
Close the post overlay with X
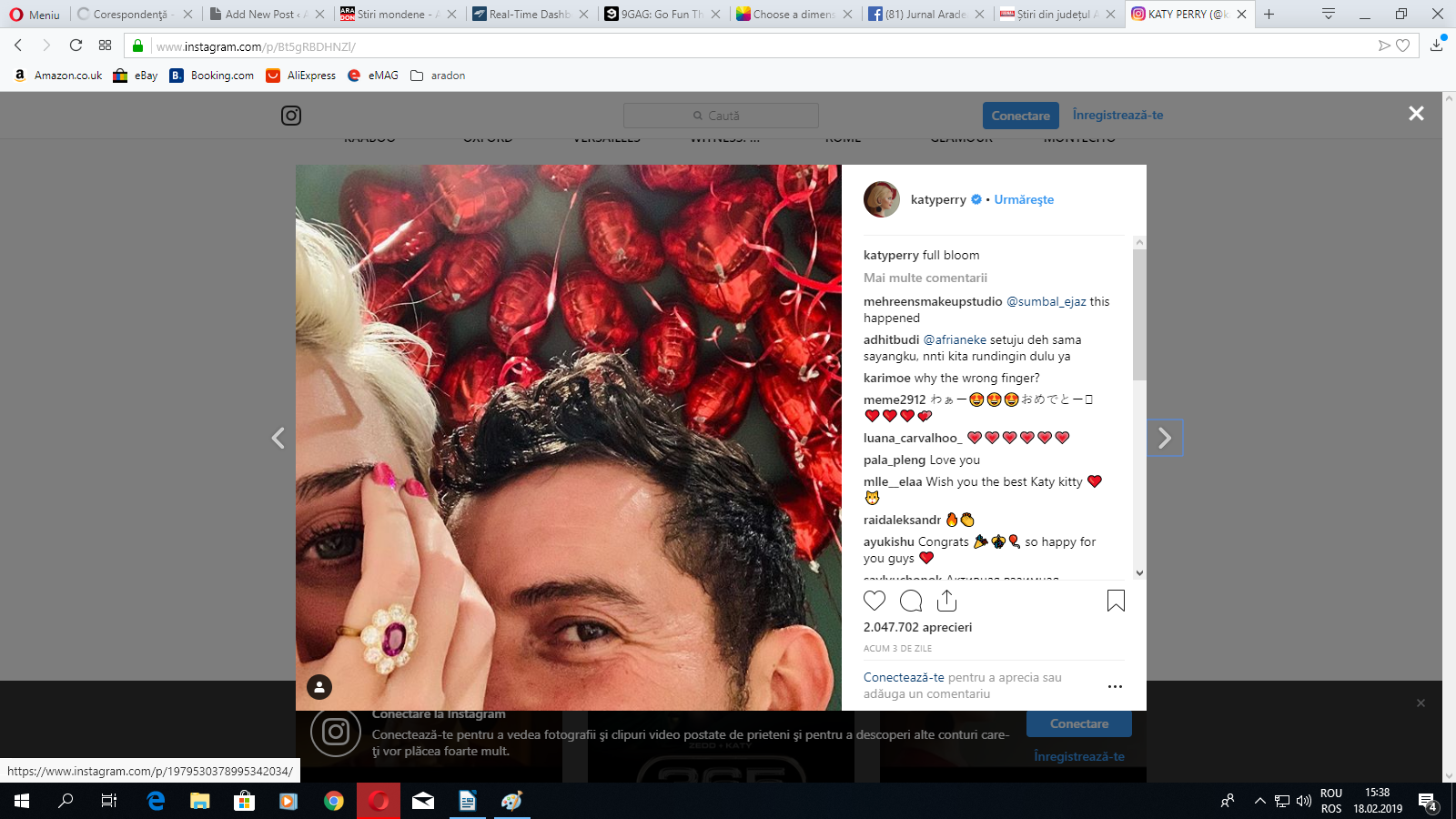[1416, 114]
